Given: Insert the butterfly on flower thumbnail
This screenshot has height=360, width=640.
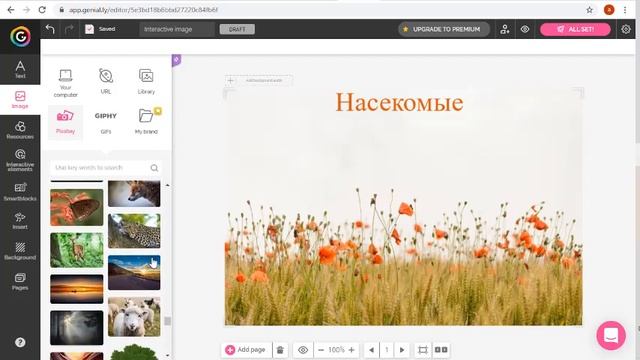Looking at the screenshot, I should [x=77, y=207].
